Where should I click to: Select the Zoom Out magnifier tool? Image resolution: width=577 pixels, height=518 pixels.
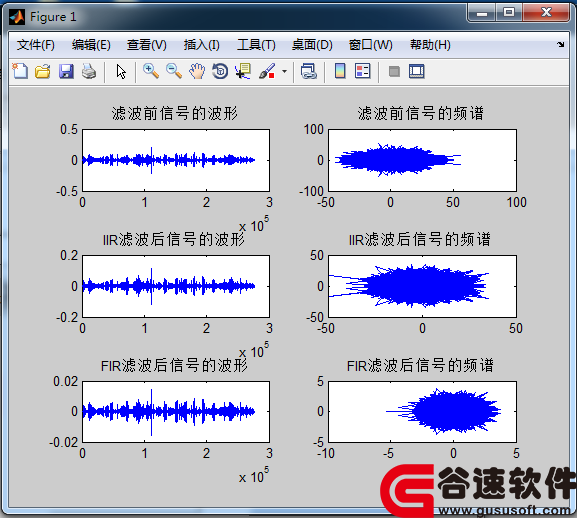(174, 71)
